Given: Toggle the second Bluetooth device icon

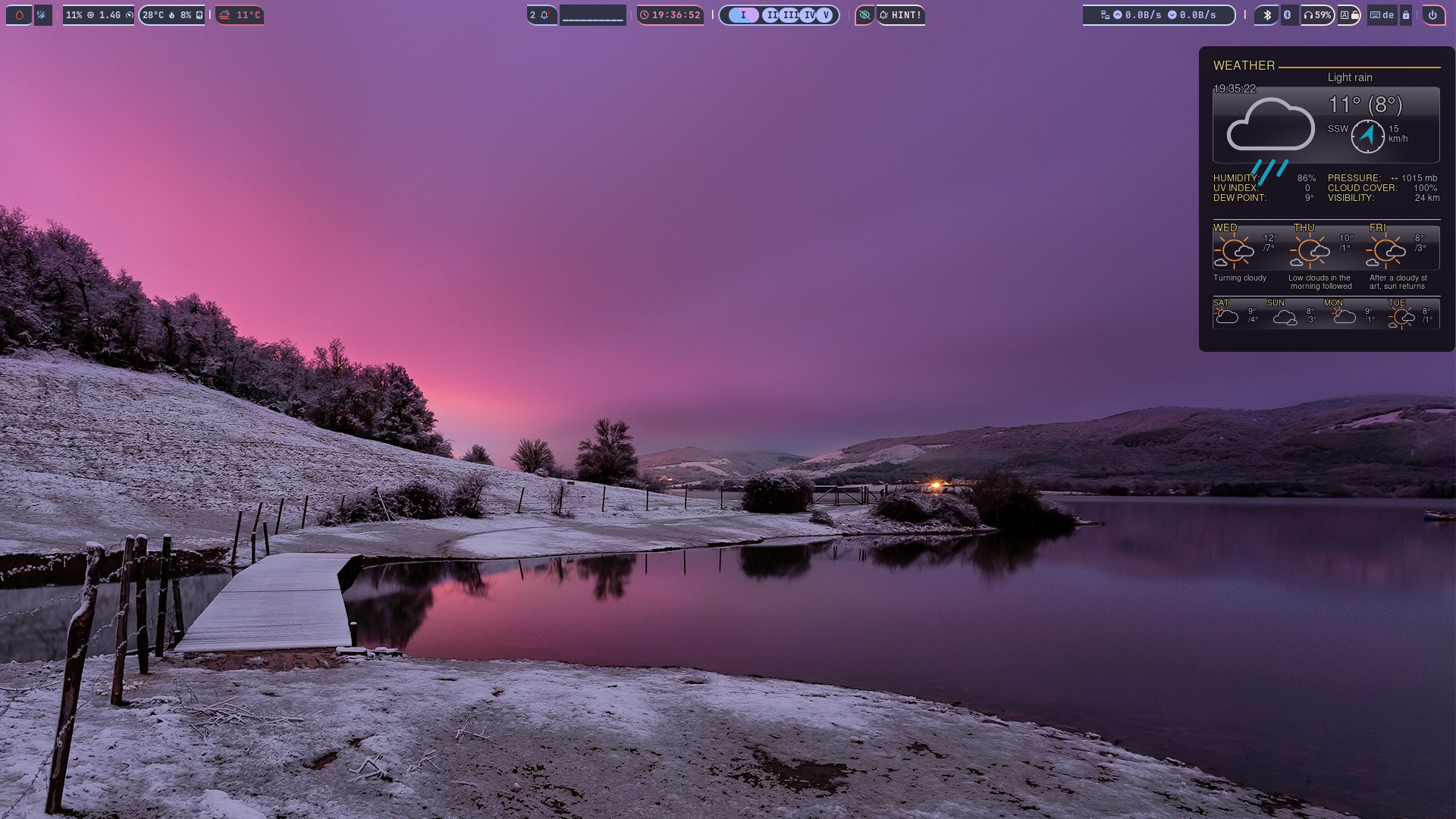Looking at the screenshot, I should click(1287, 15).
